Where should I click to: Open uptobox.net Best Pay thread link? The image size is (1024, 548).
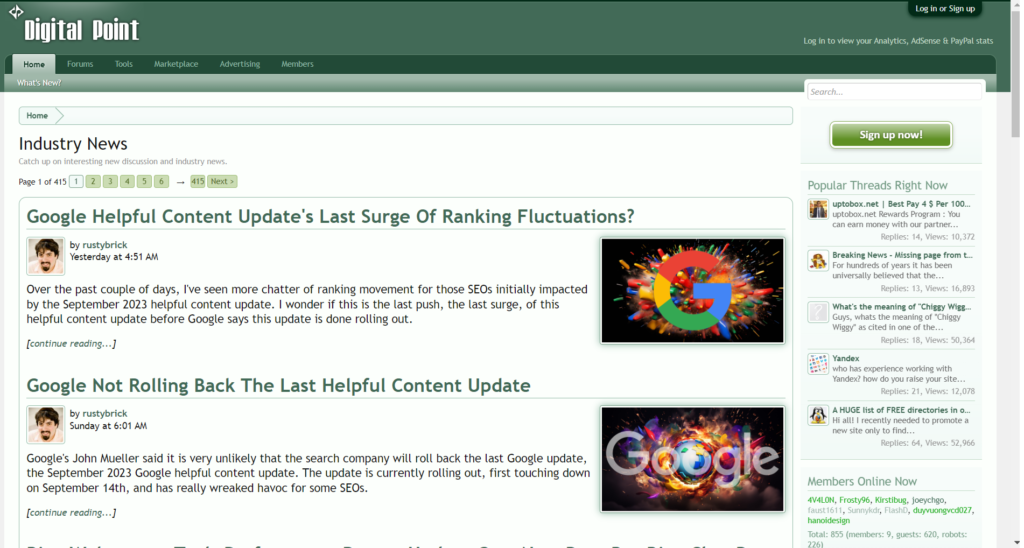[901, 204]
